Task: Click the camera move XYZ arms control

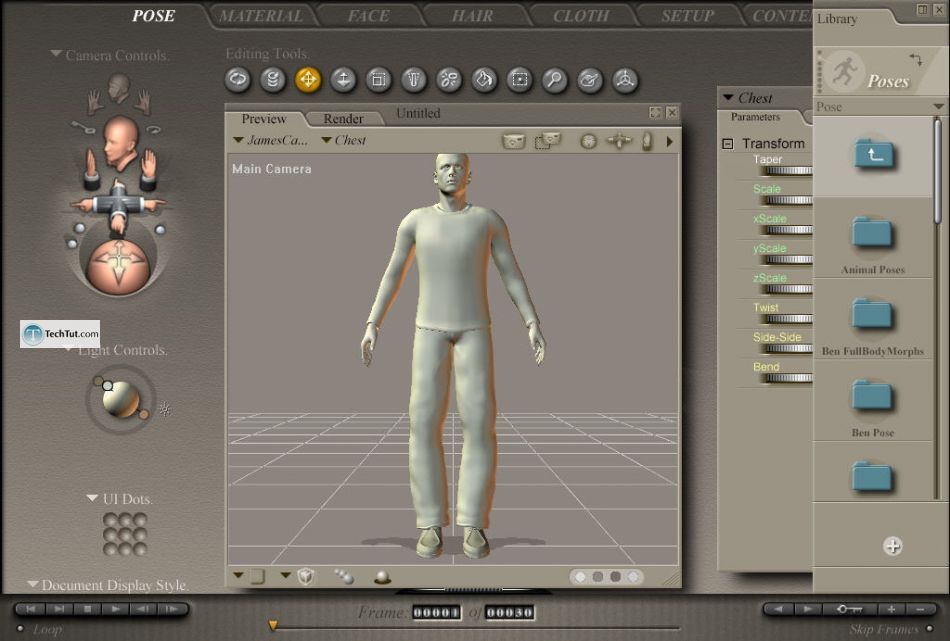Action: [x=118, y=206]
